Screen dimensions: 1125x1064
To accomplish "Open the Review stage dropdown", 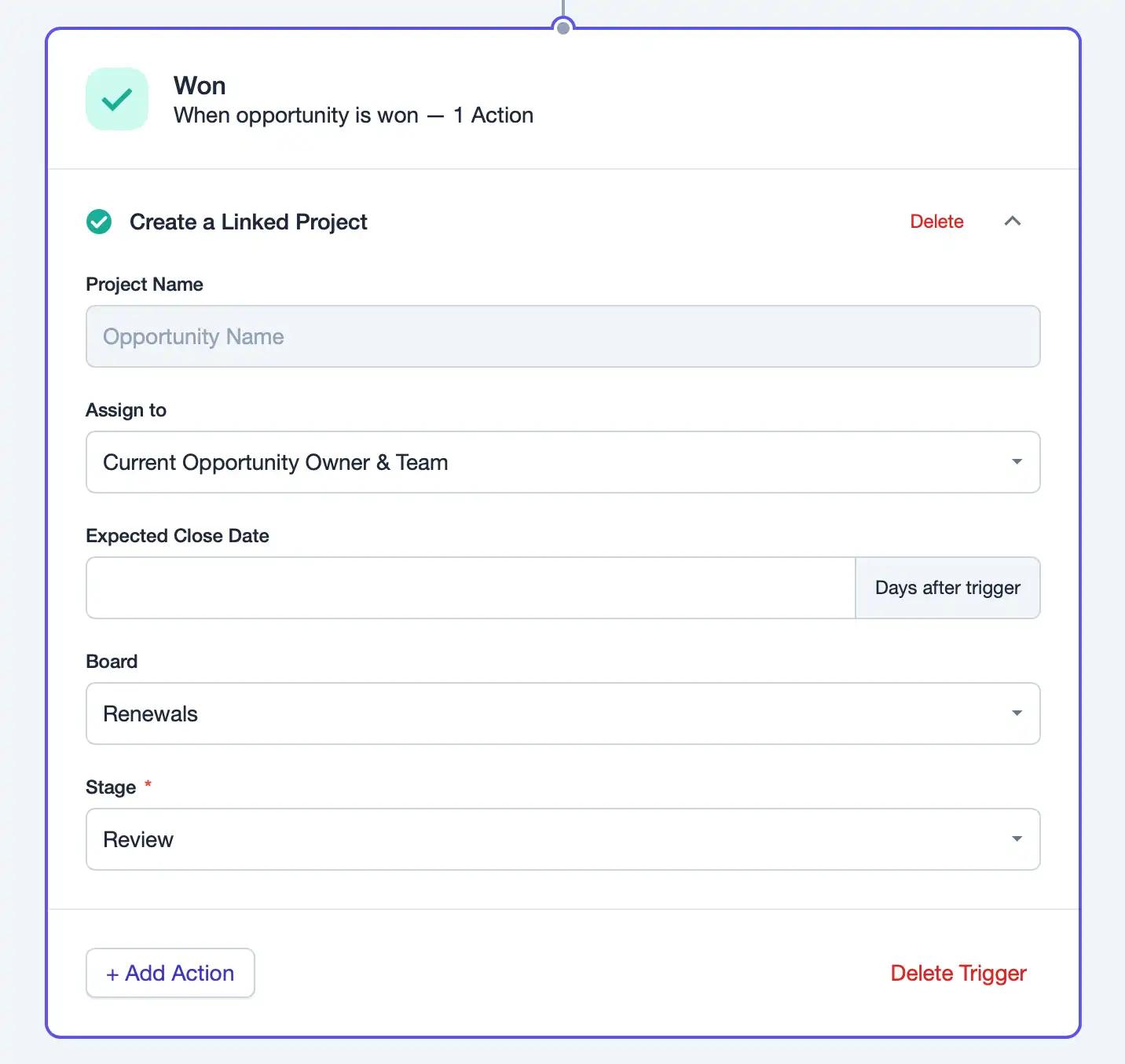I will (x=563, y=839).
